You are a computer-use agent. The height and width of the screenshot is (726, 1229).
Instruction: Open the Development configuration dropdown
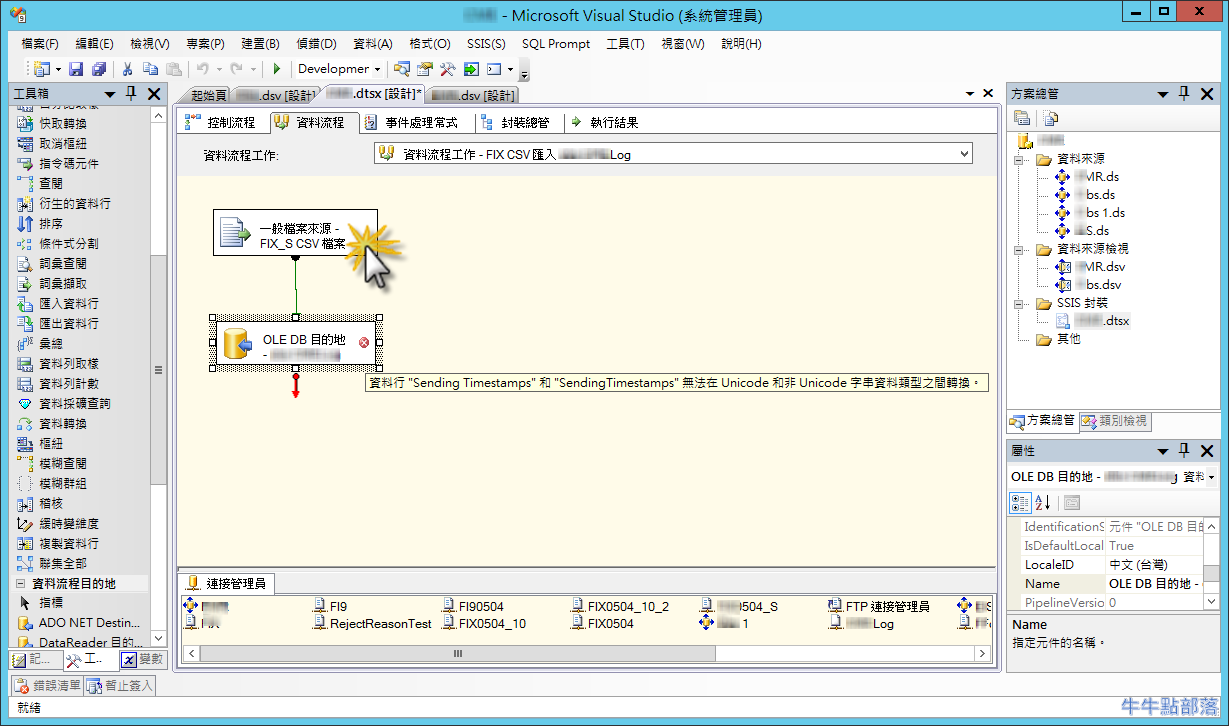click(377, 69)
